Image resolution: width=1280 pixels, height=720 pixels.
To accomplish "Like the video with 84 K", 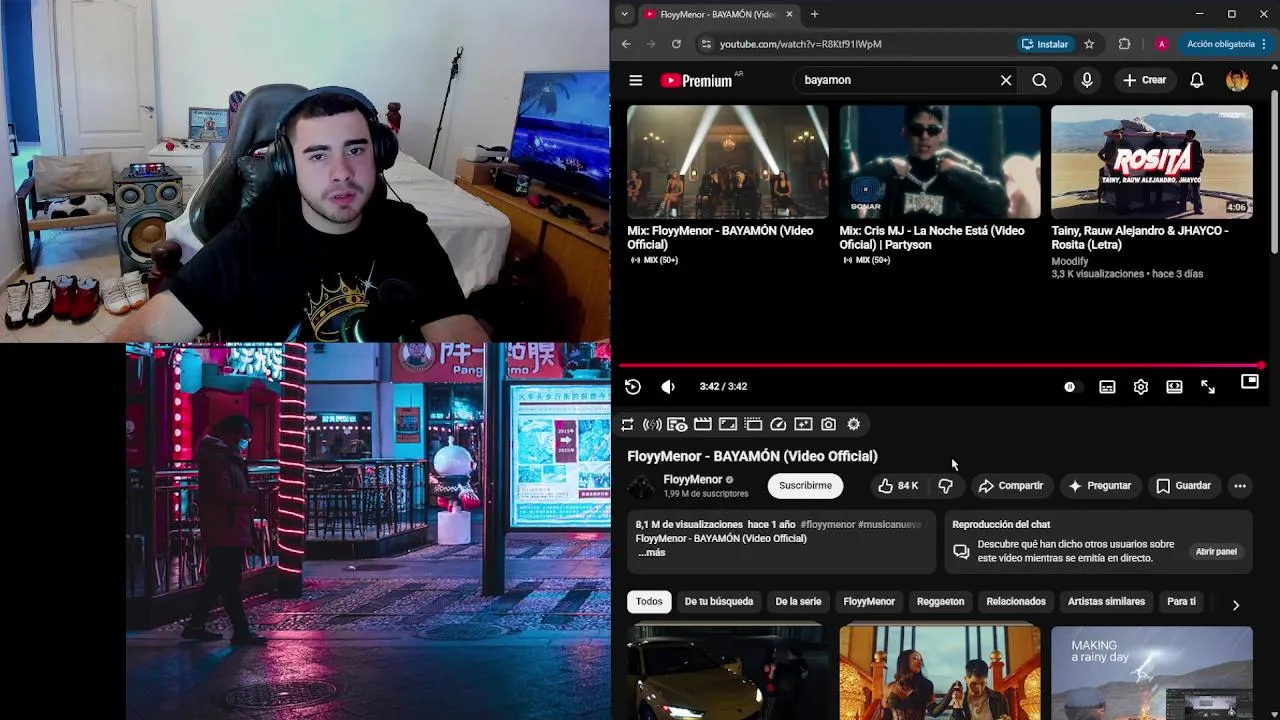I will pyautogui.click(x=898, y=486).
